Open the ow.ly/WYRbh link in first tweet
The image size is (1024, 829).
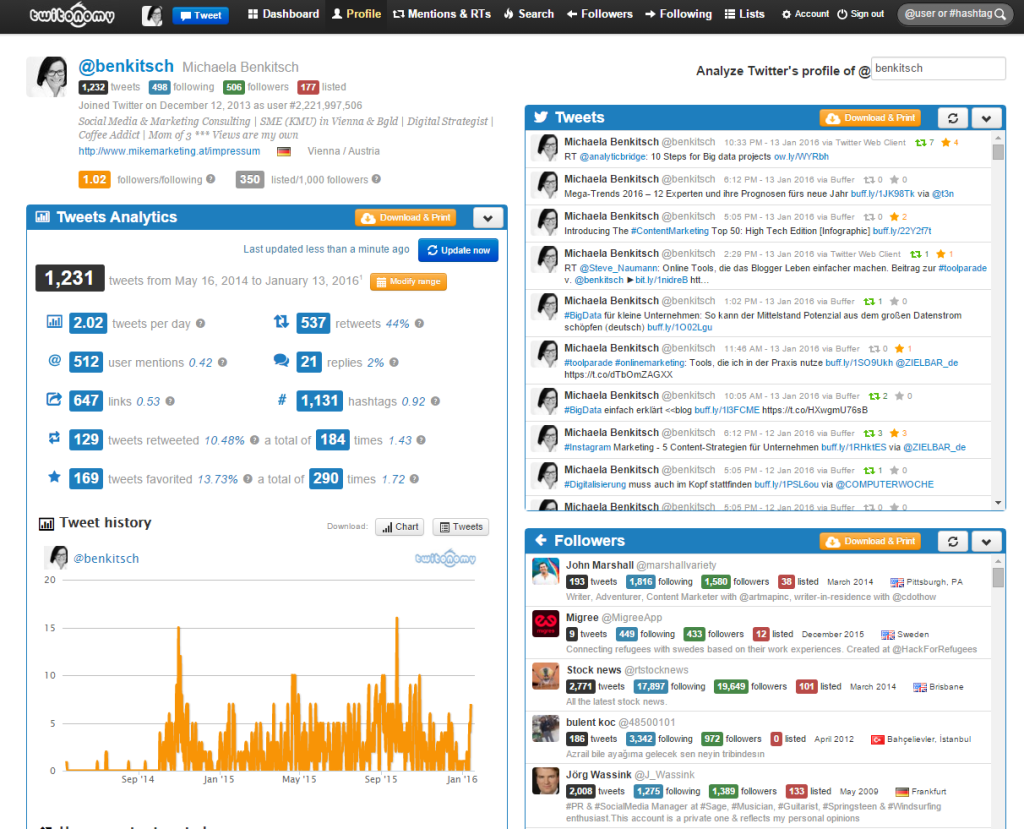(x=801, y=157)
